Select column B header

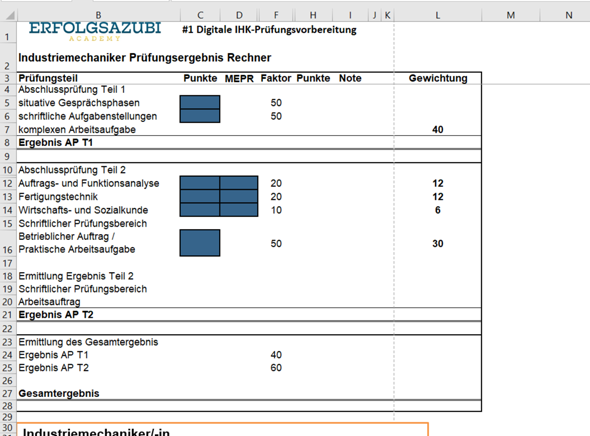99,15
